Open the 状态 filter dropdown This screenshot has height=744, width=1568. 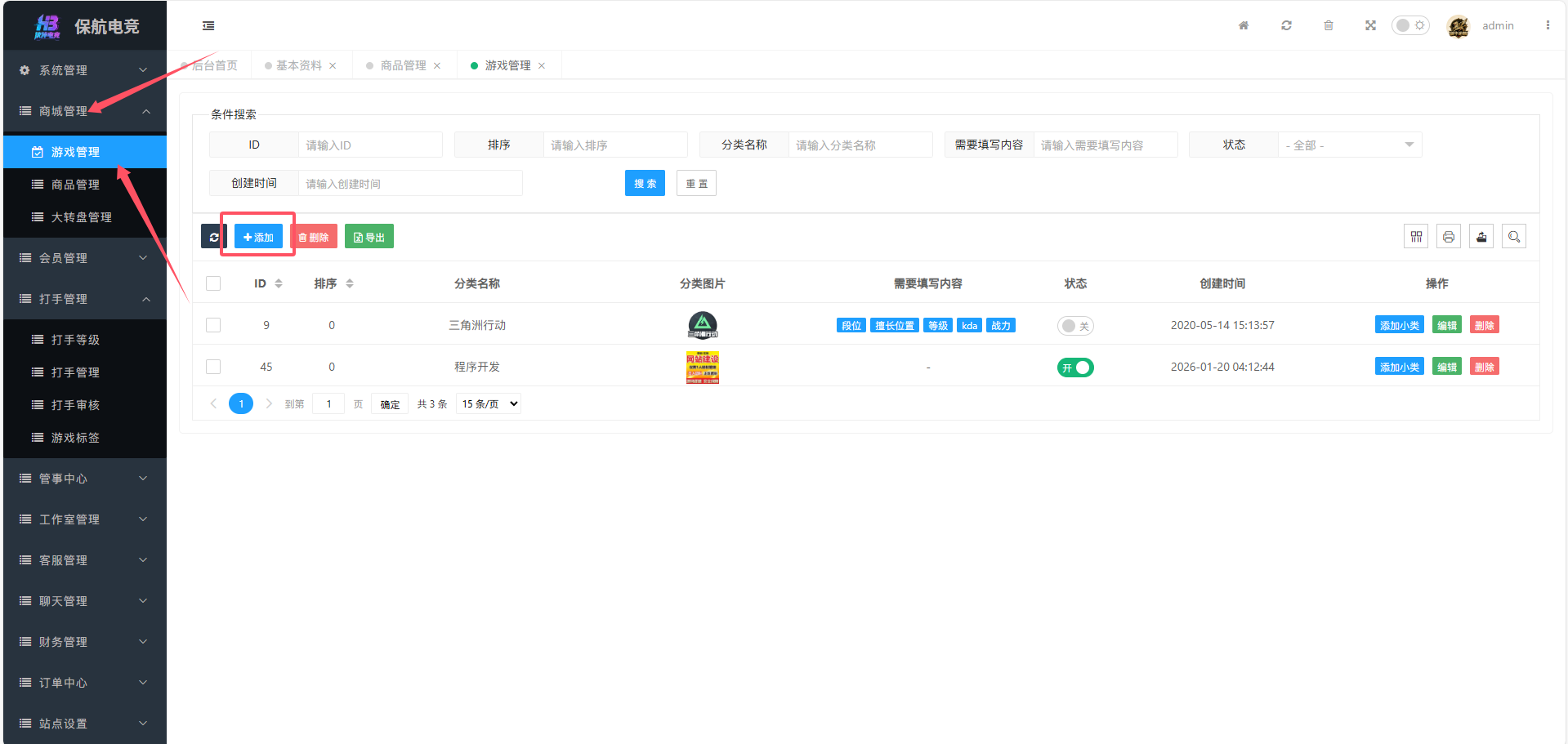[x=1349, y=145]
